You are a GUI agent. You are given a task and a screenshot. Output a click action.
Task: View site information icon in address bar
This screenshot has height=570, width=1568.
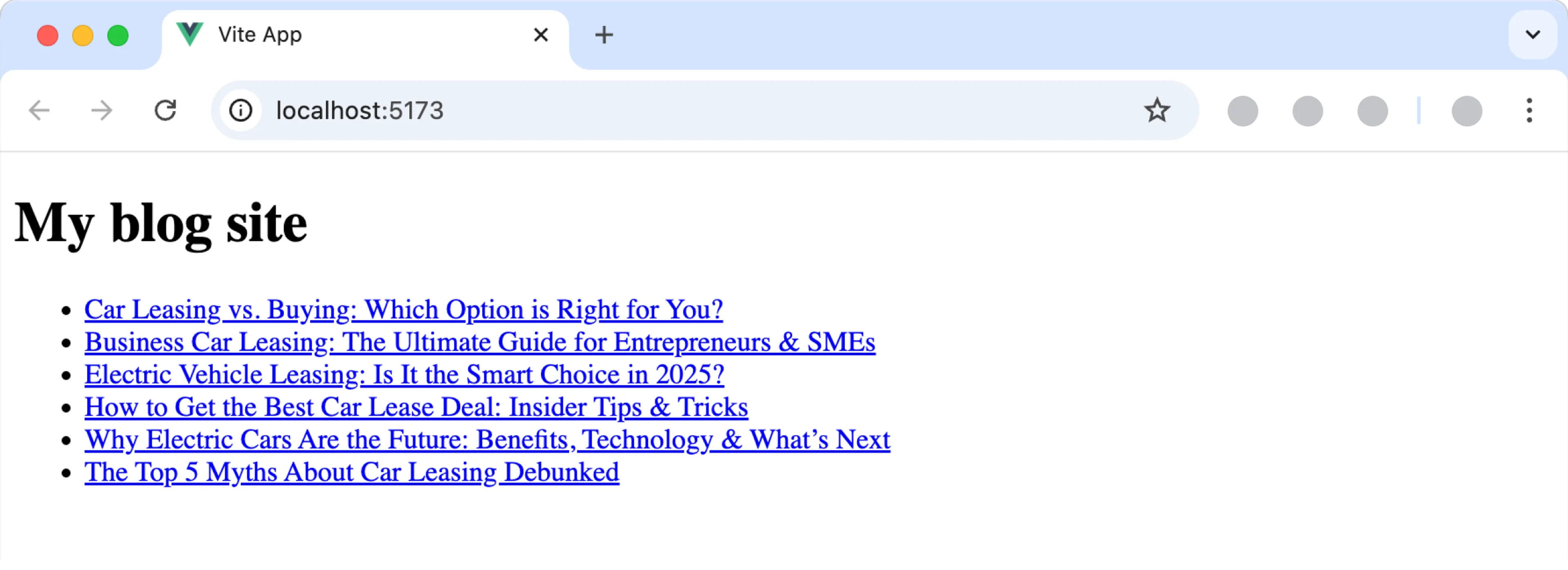coord(241,110)
